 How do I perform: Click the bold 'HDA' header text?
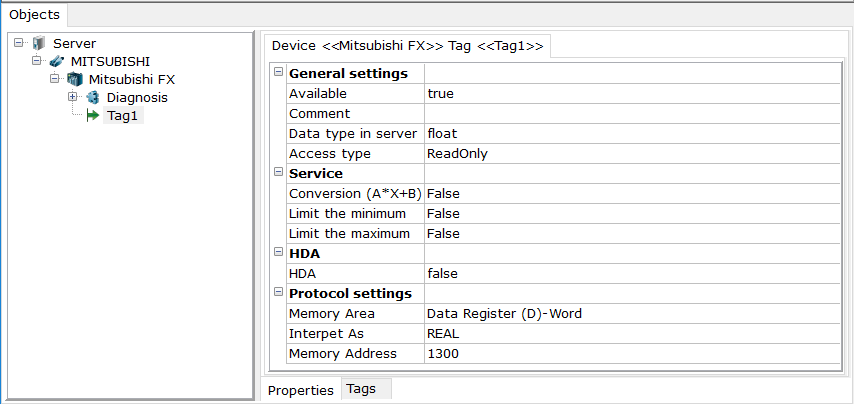304,254
